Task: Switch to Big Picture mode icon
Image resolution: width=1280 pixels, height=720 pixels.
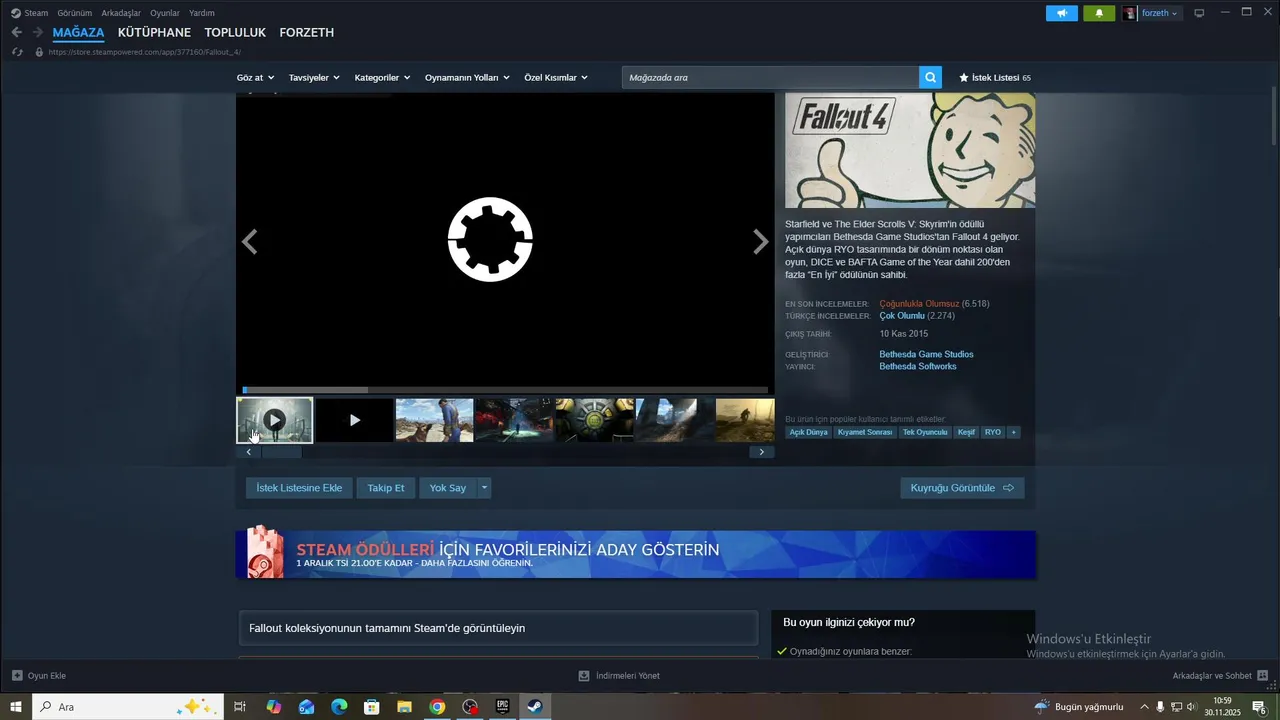Action: (x=1199, y=13)
